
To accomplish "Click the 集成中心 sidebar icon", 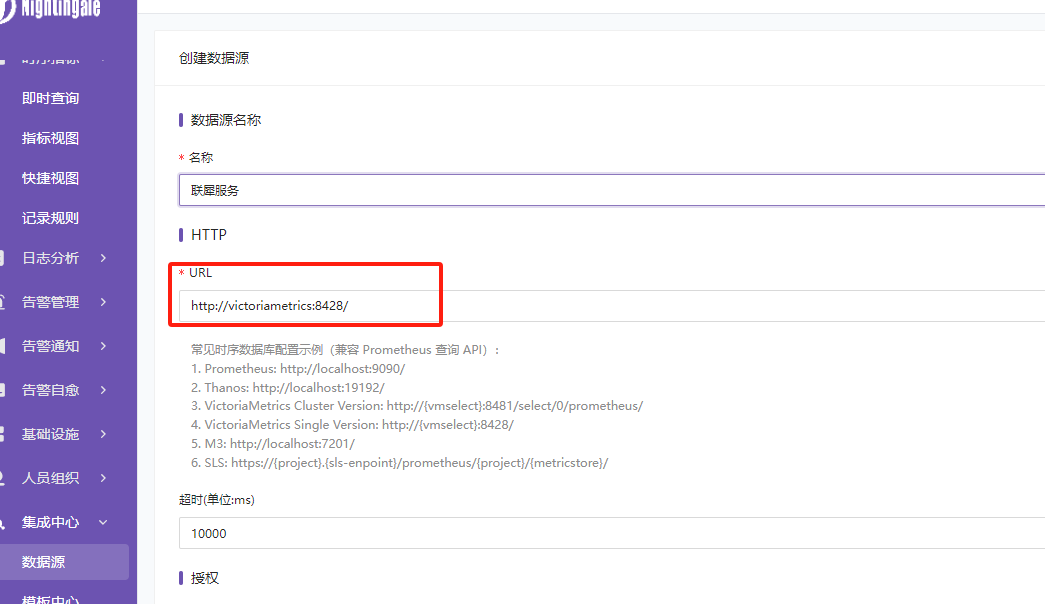I will click(4, 522).
